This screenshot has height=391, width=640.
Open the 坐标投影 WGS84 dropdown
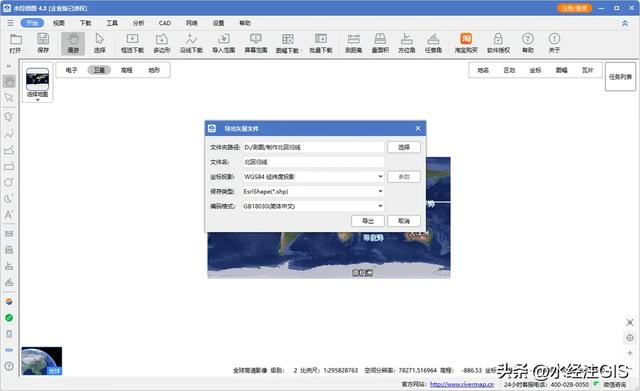click(x=380, y=177)
